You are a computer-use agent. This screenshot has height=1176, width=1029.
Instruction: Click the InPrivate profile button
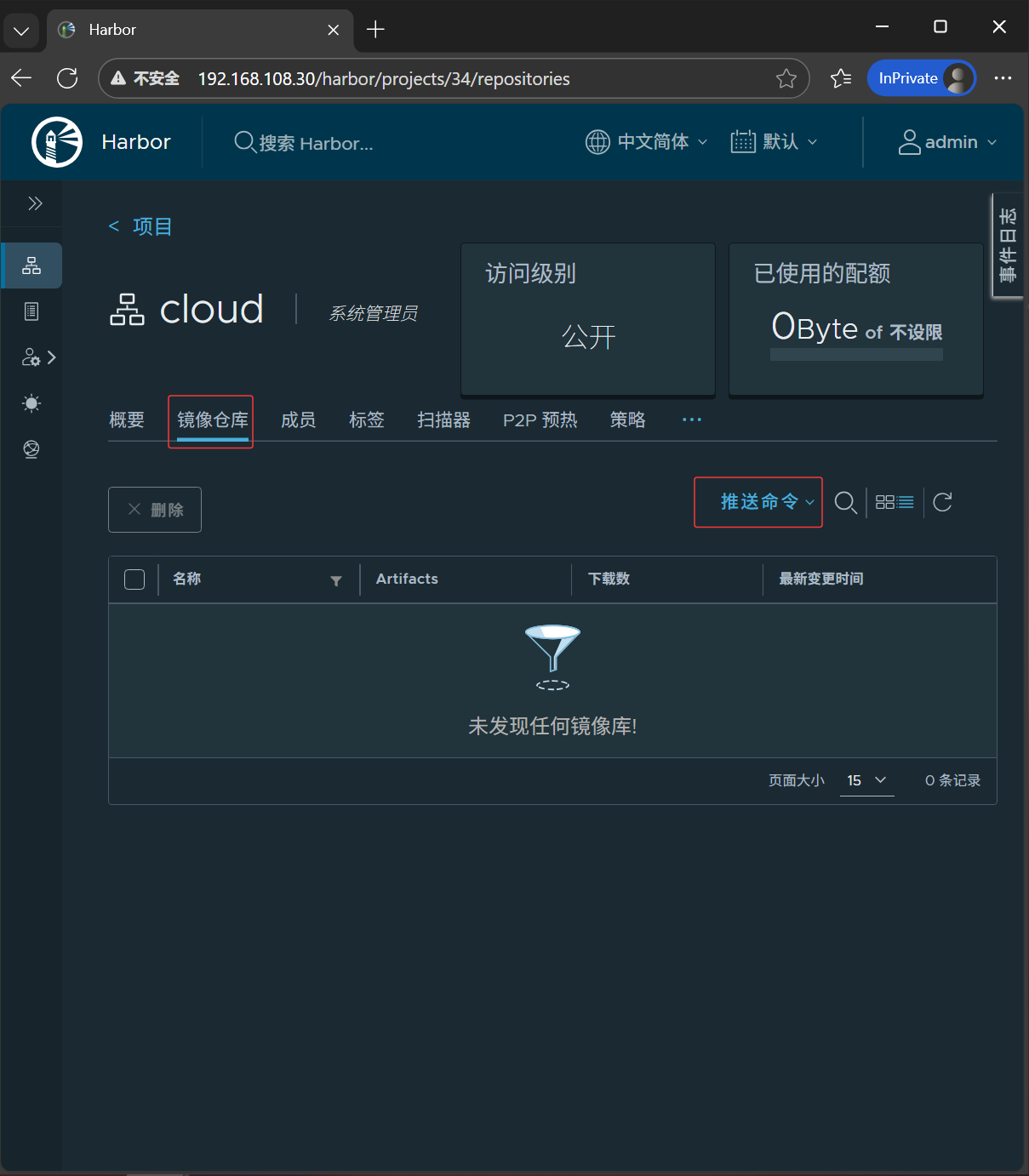pyautogui.click(x=922, y=78)
